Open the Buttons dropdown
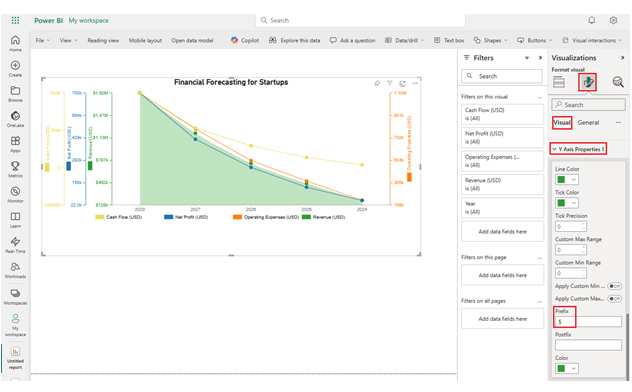Viewport: 632px width, 392px height. (x=534, y=40)
